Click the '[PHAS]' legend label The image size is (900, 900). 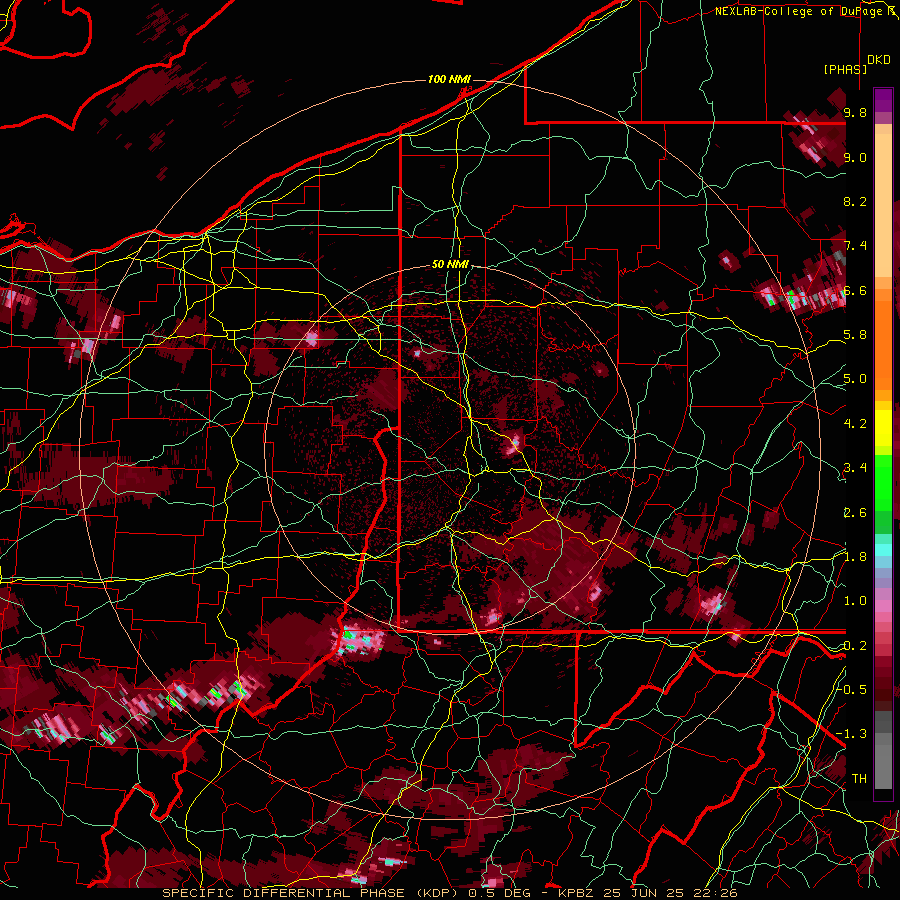click(845, 69)
